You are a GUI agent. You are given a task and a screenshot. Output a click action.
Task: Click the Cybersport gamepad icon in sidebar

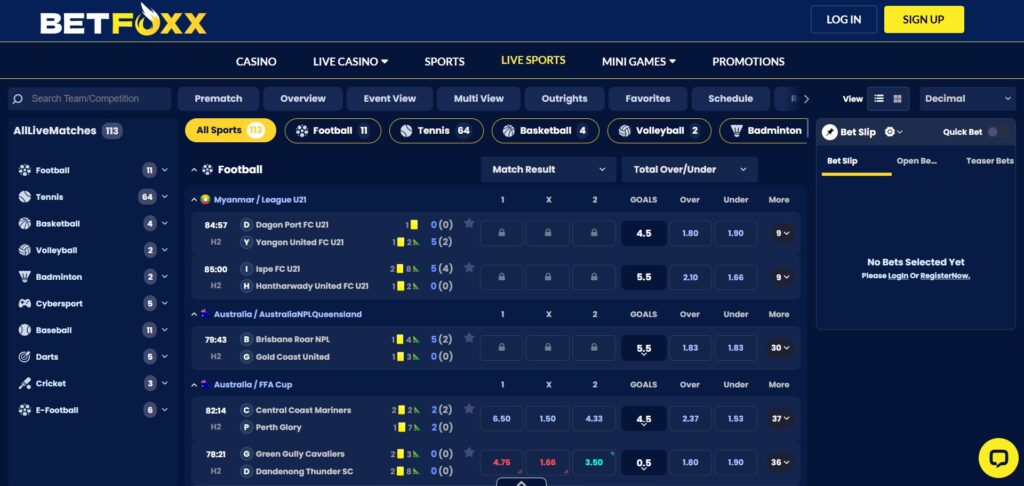click(x=25, y=303)
